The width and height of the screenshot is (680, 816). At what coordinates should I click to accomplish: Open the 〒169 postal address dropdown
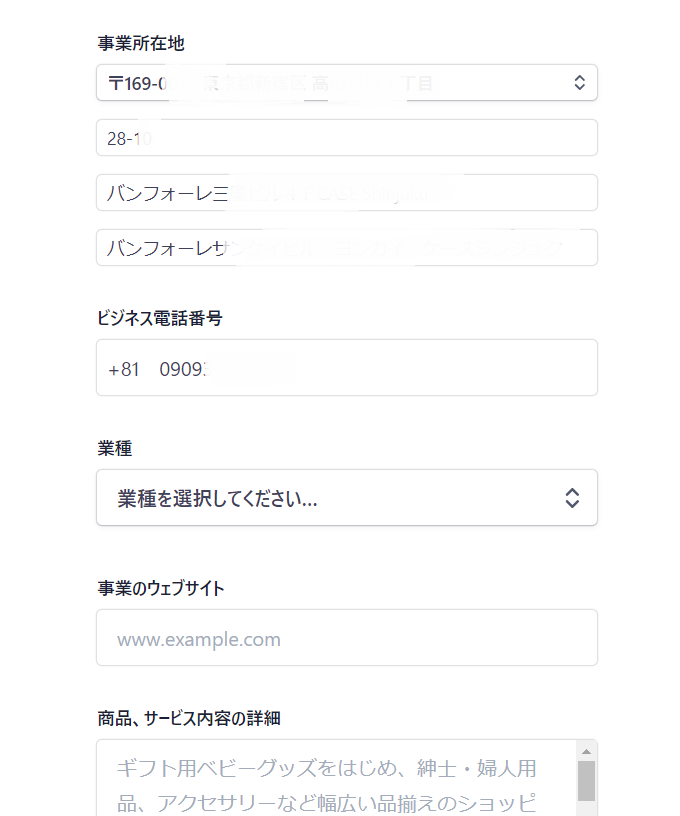coord(330,83)
